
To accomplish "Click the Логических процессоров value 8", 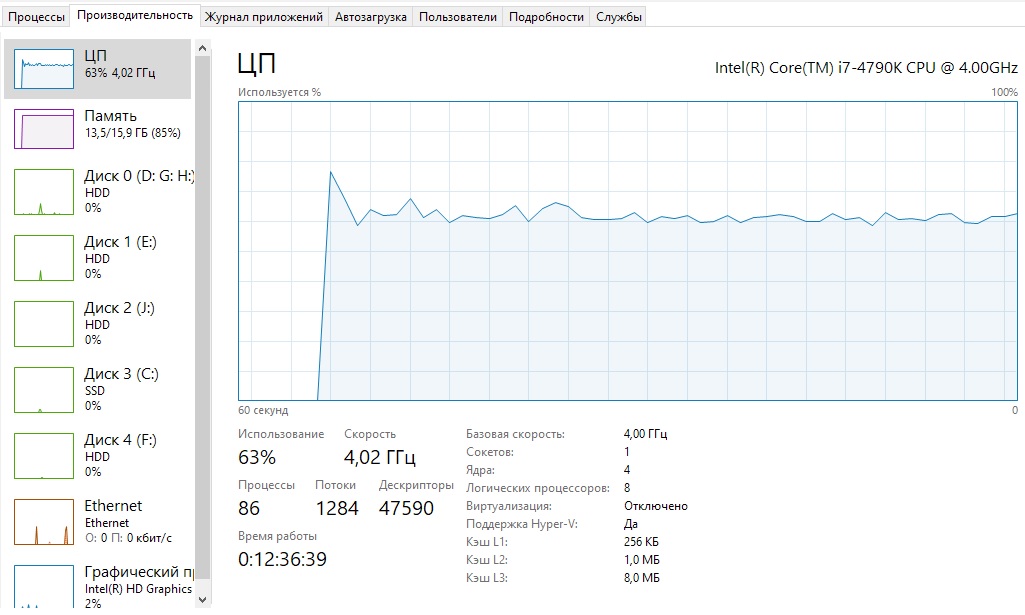I will tap(627, 488).
